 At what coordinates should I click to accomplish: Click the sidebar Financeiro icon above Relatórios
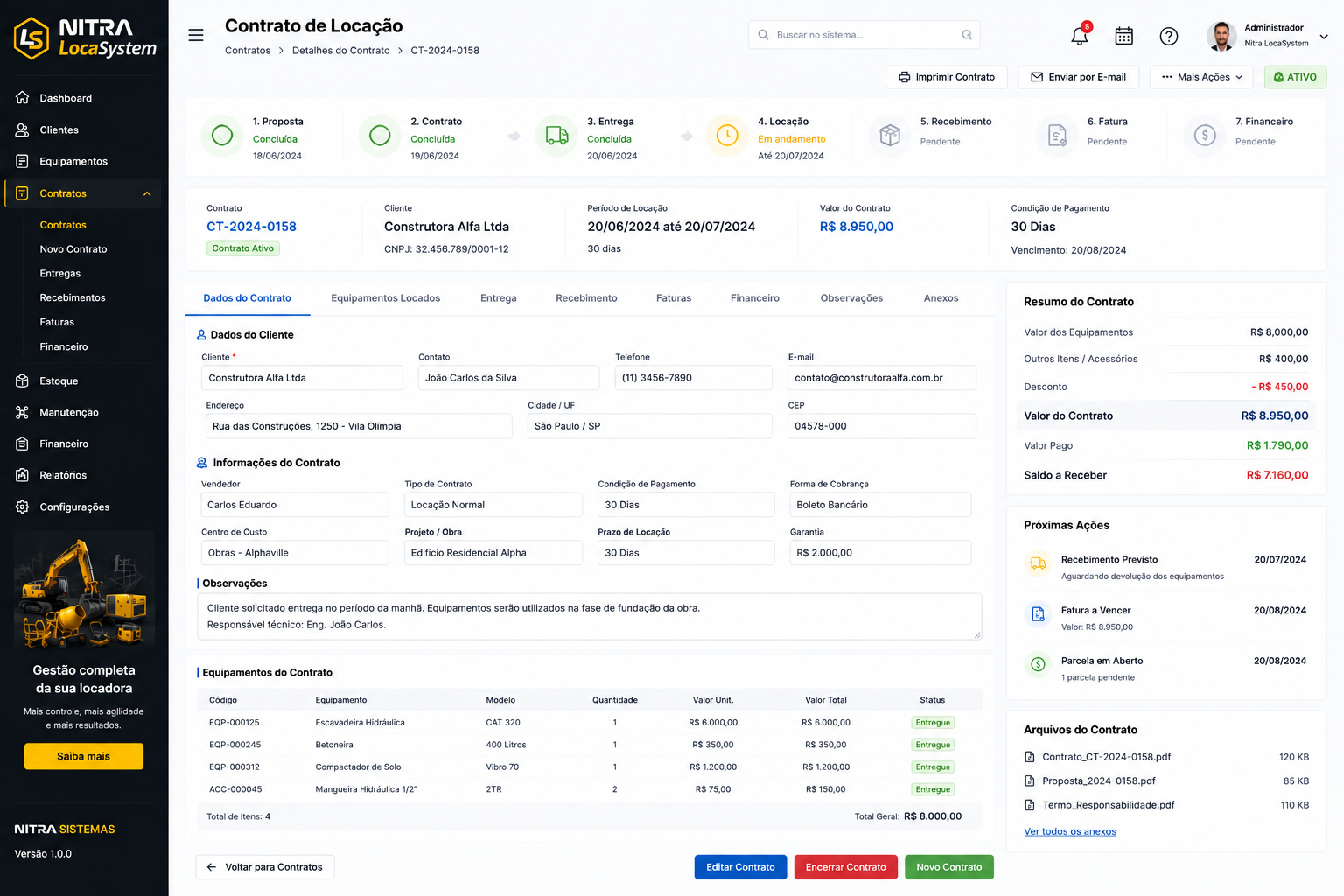coord(23,444)
